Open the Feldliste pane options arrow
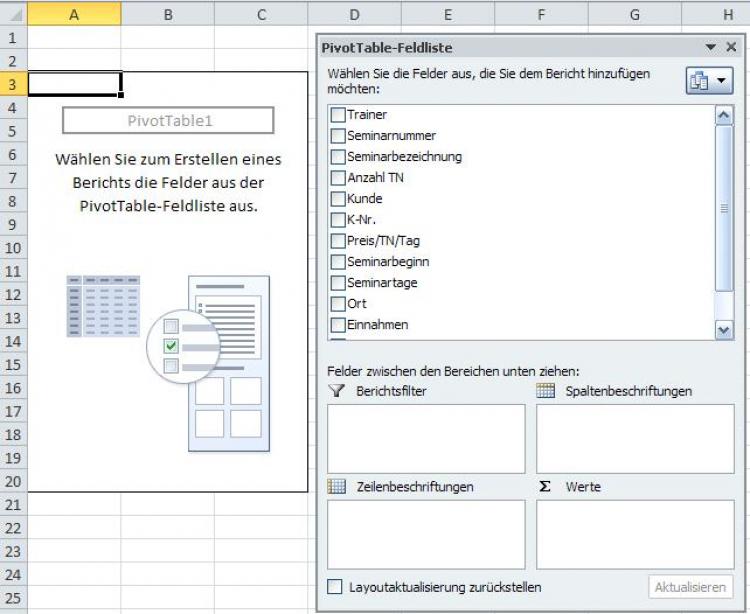Image resolution: width=750 pixels, height=614 pixels. point(711,47)
